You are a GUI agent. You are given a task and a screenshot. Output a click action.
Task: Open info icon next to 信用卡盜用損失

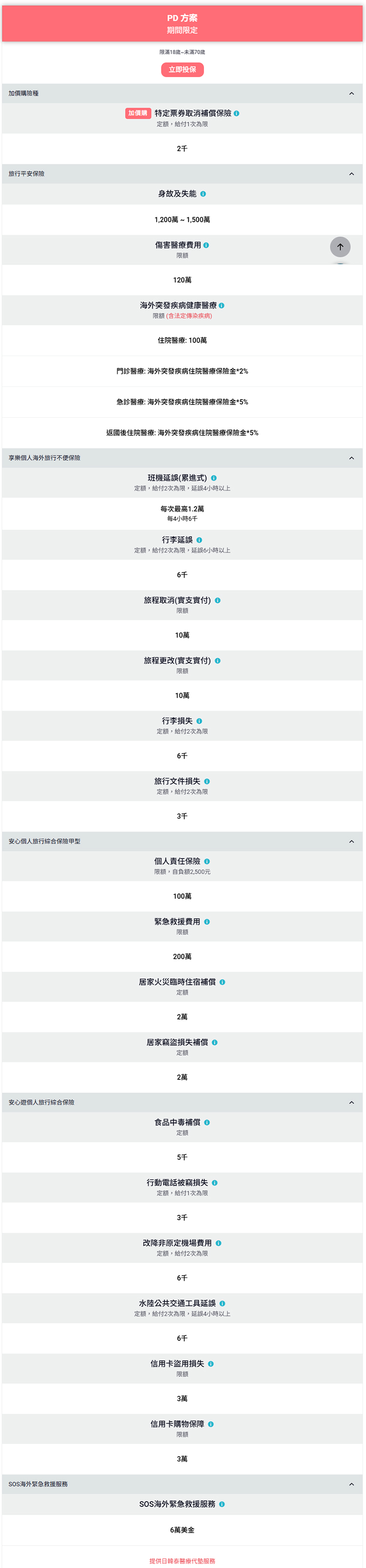click(211, 1364)
